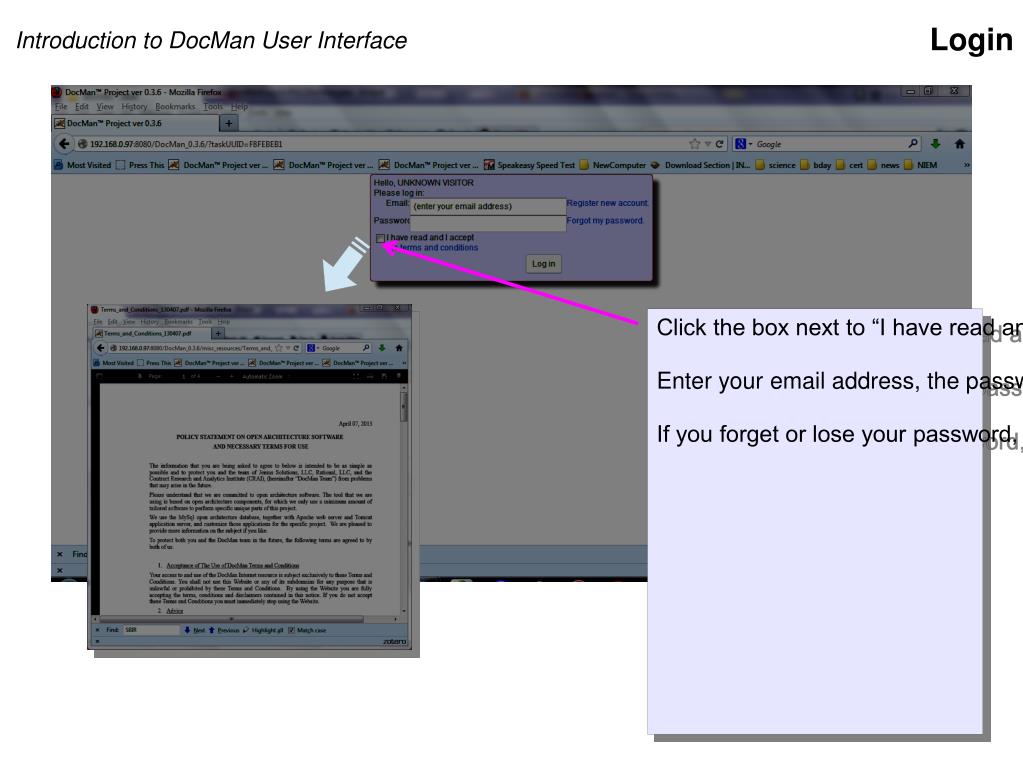Click Previous in PDF find bar
This screenshot has width=1023, height=767.
tap(224, 630)
